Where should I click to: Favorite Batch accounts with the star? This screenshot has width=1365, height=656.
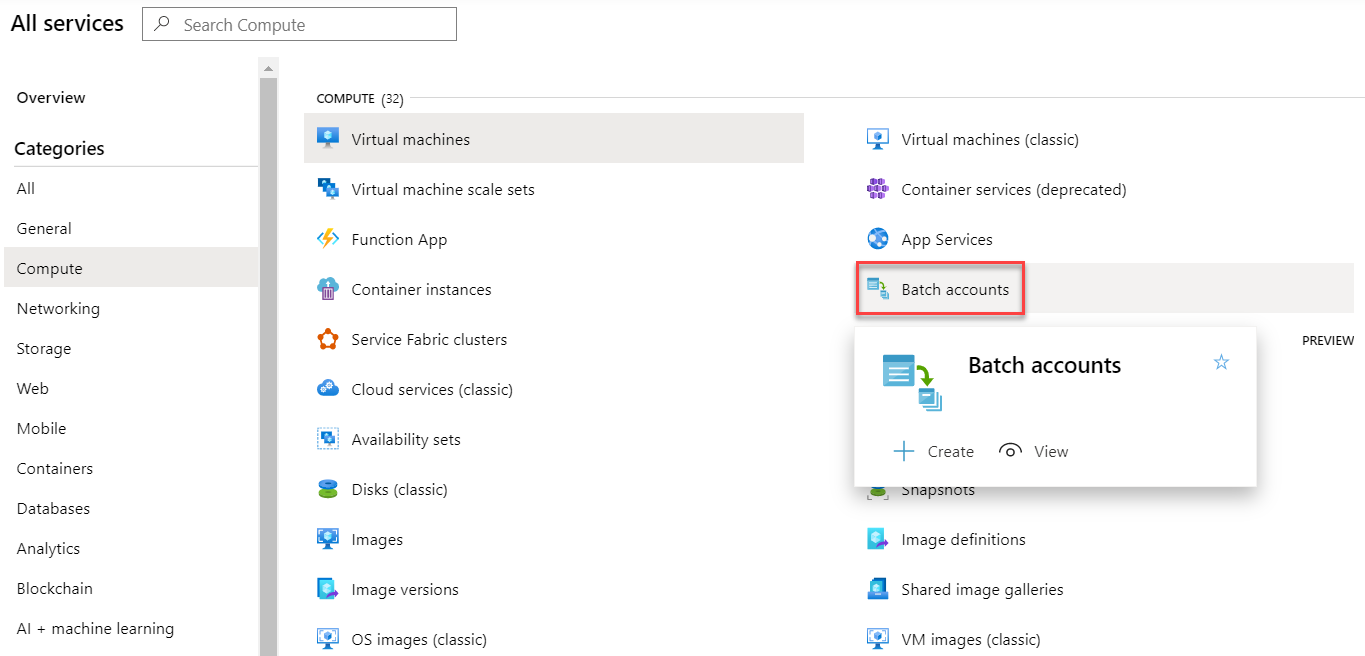pos(1221,362)
